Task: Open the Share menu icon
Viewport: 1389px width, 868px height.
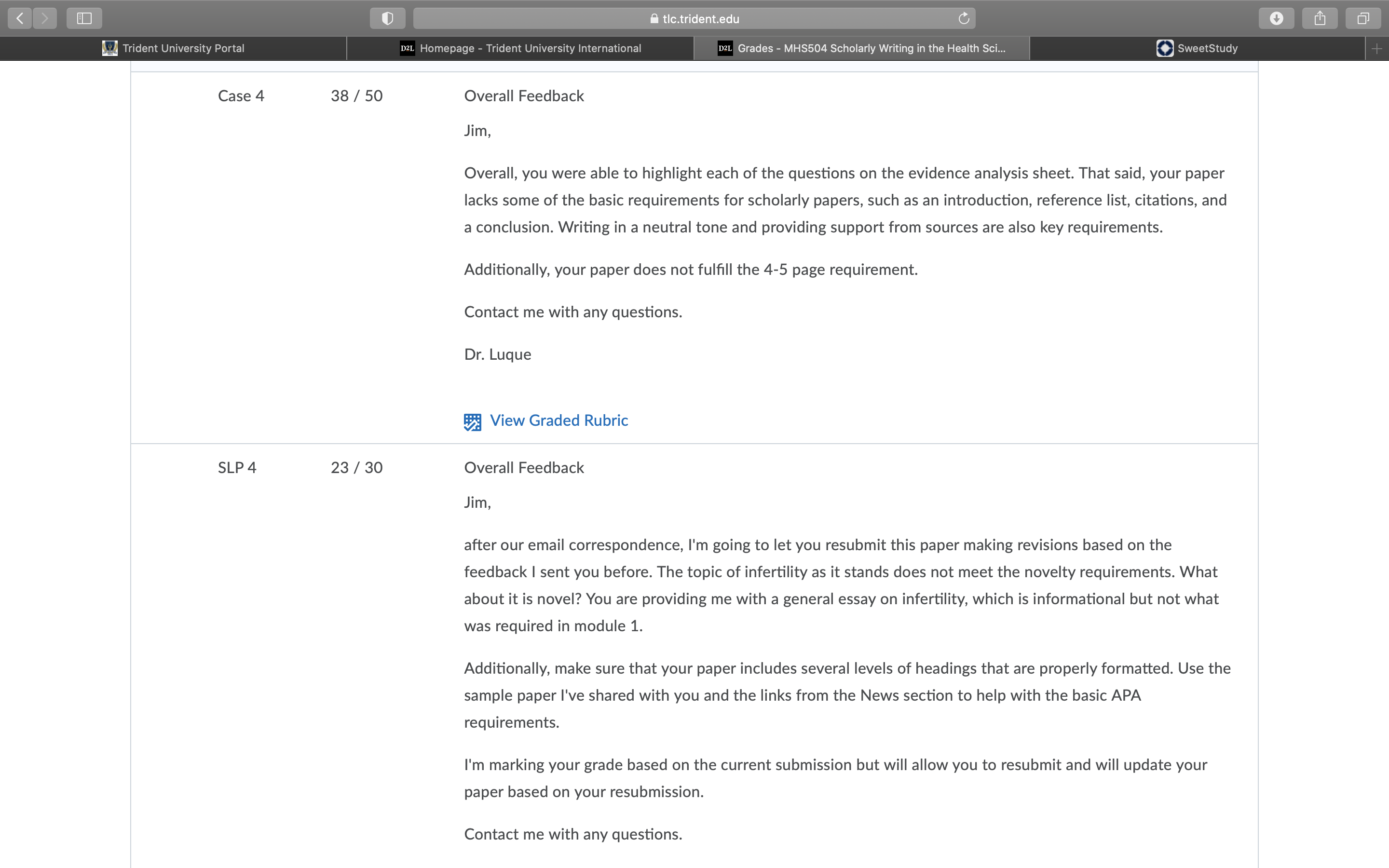Action: tap(1320, 18)
